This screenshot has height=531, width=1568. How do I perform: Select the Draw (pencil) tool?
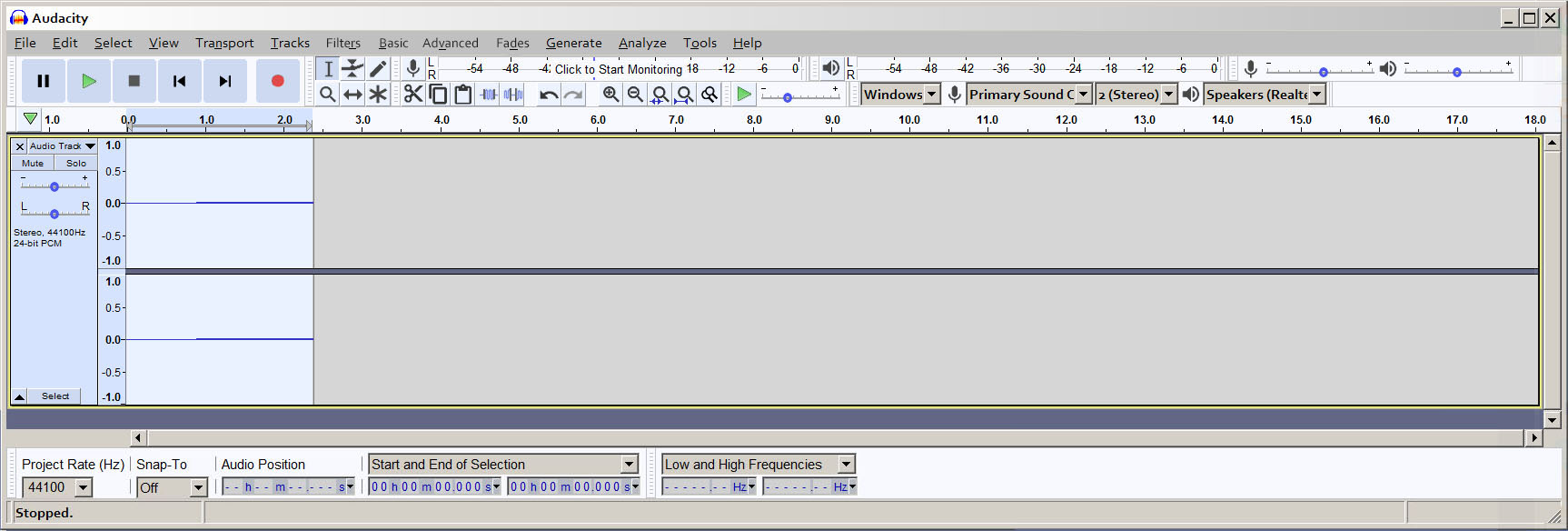click(378, 69)
